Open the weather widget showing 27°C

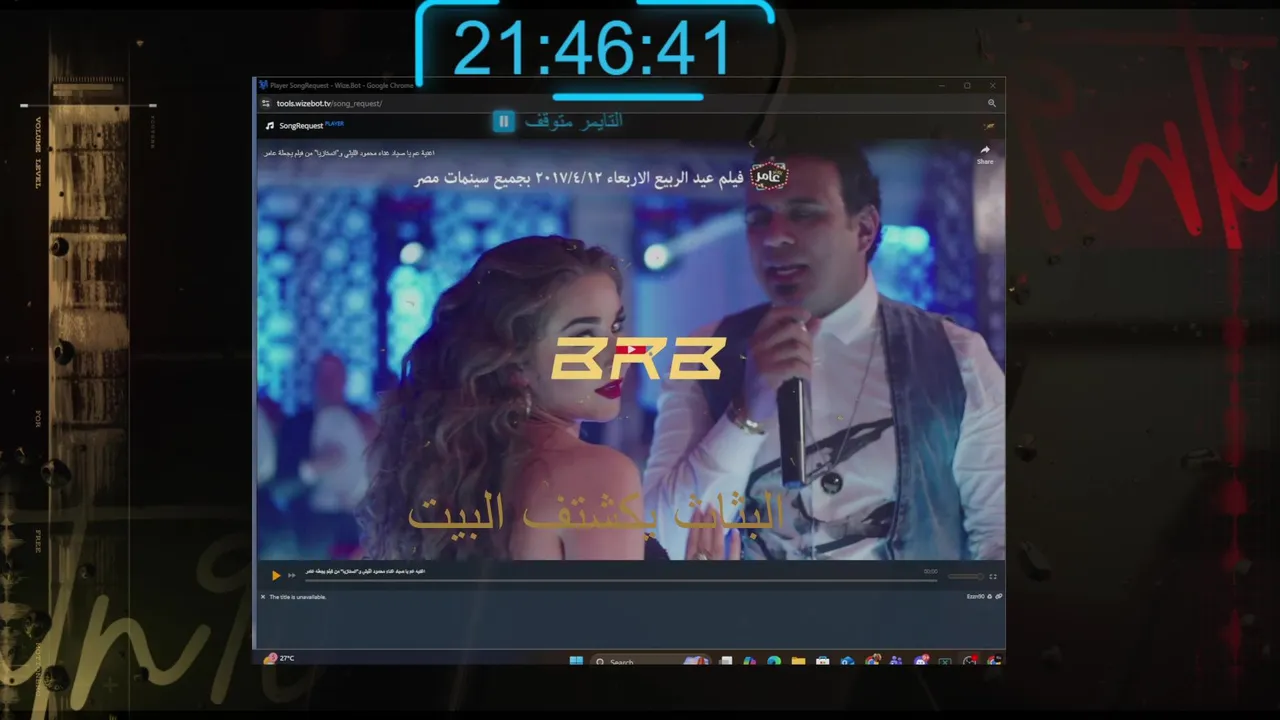tap(279, 658)
